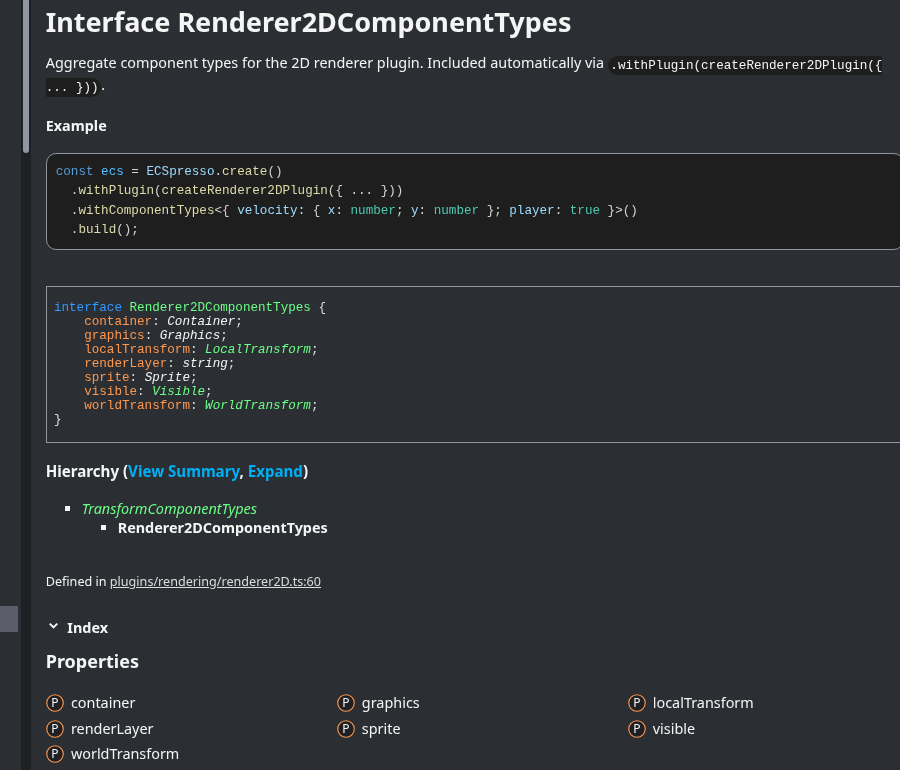This screenshot has width=900, height=770.
Task: Click the container: Container line in signature
Action: (x=163, y=321)
